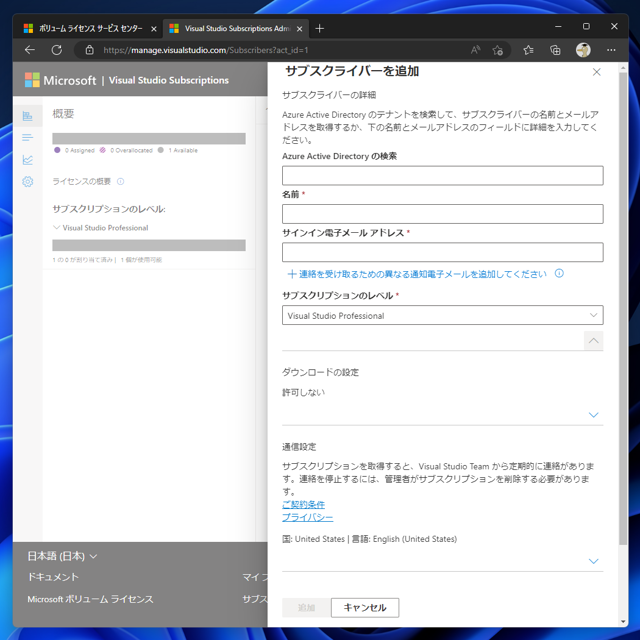Click the Azure Active Directory search field
The width and height of the screenshot is (640, 640).
pos(442,176)
